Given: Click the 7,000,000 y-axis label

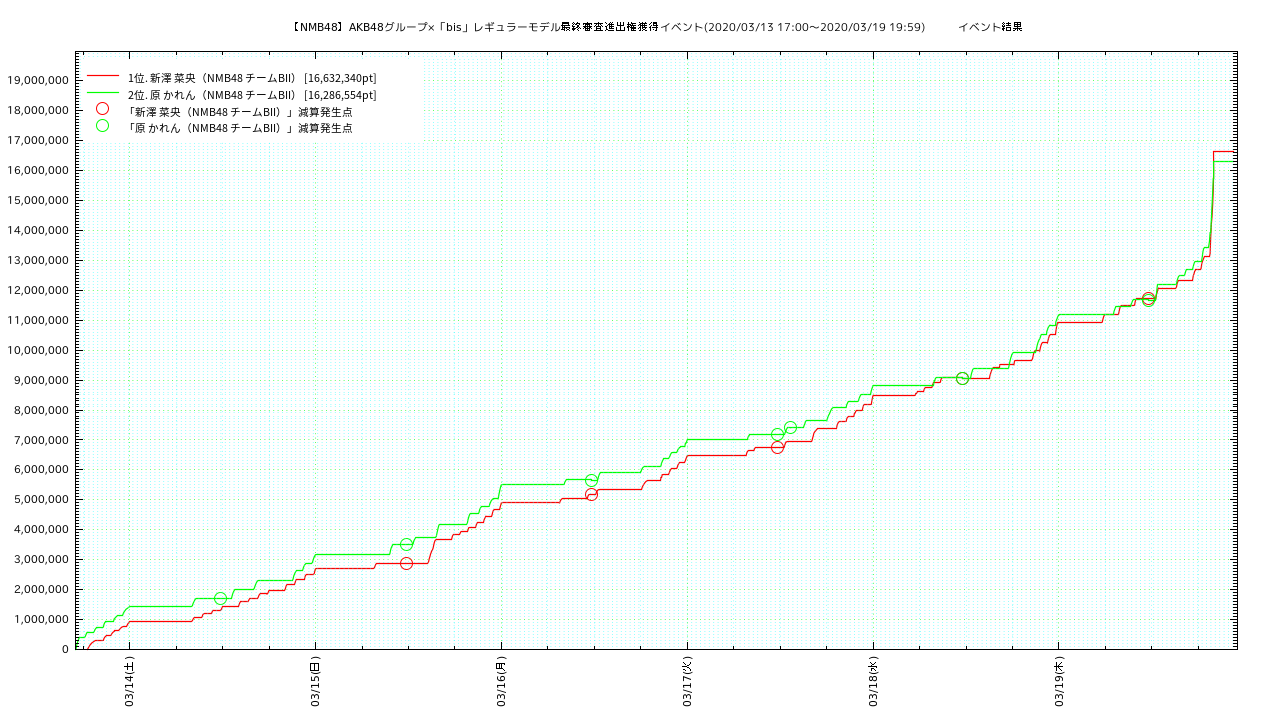Looking at the screenshot, I should (x=41, y=440).
